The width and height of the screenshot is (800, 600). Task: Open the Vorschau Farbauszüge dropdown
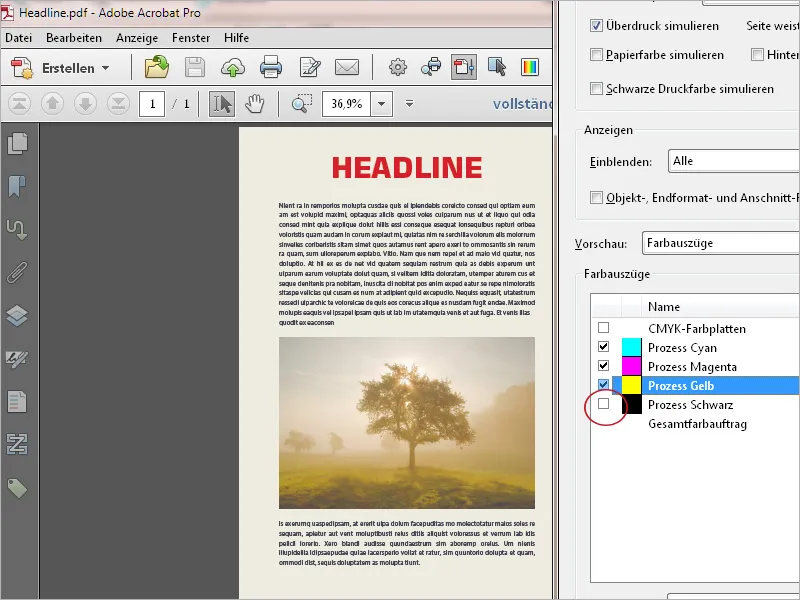point(720,243)
